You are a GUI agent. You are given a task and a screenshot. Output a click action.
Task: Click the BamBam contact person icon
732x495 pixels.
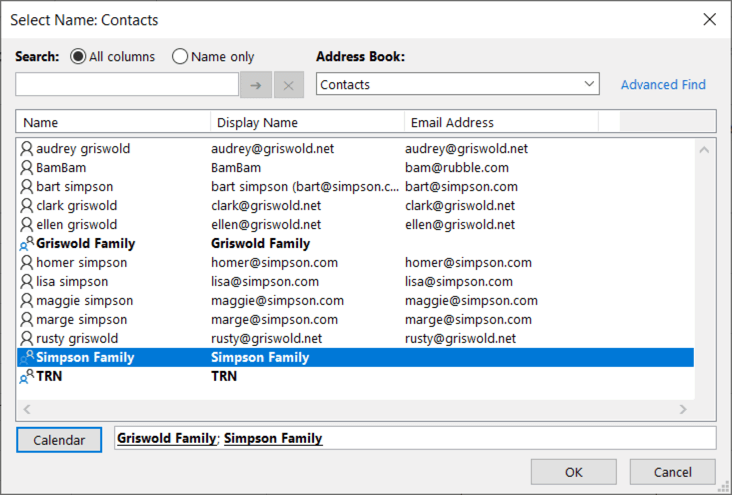[x=26, y=168]
